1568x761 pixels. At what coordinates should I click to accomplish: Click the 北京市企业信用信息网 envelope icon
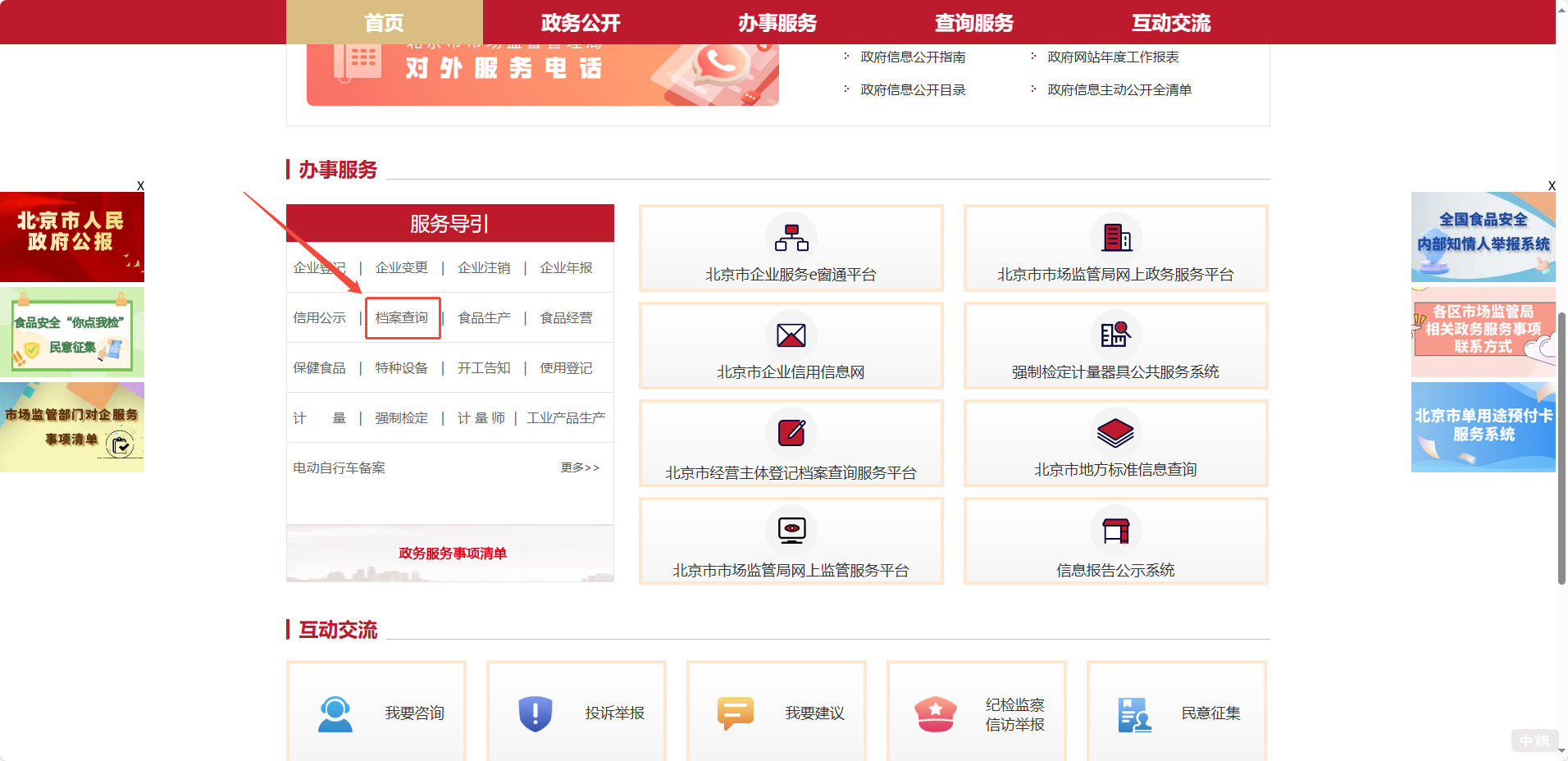click(x=791, y=335)
